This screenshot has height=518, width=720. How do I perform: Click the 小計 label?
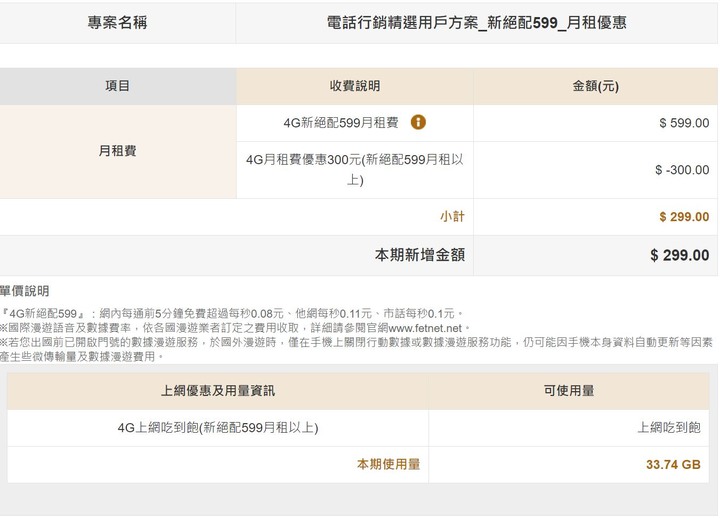point(452,216)
